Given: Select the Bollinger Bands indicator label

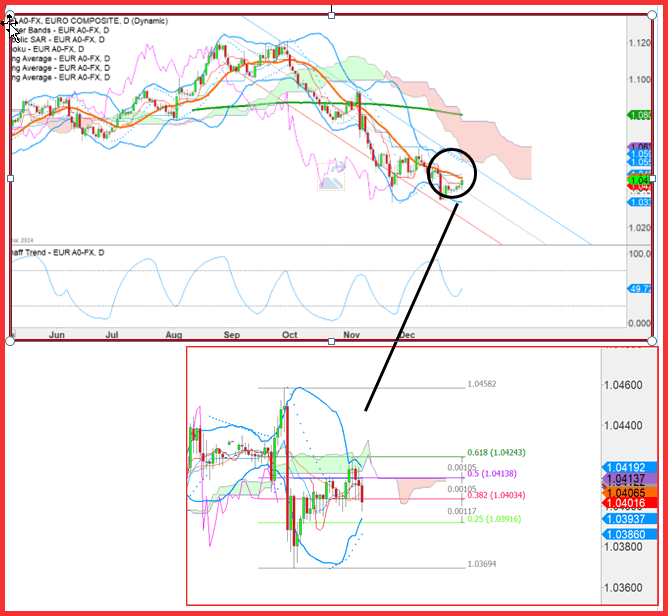Looking at the screenshot, I should point(60,30).
